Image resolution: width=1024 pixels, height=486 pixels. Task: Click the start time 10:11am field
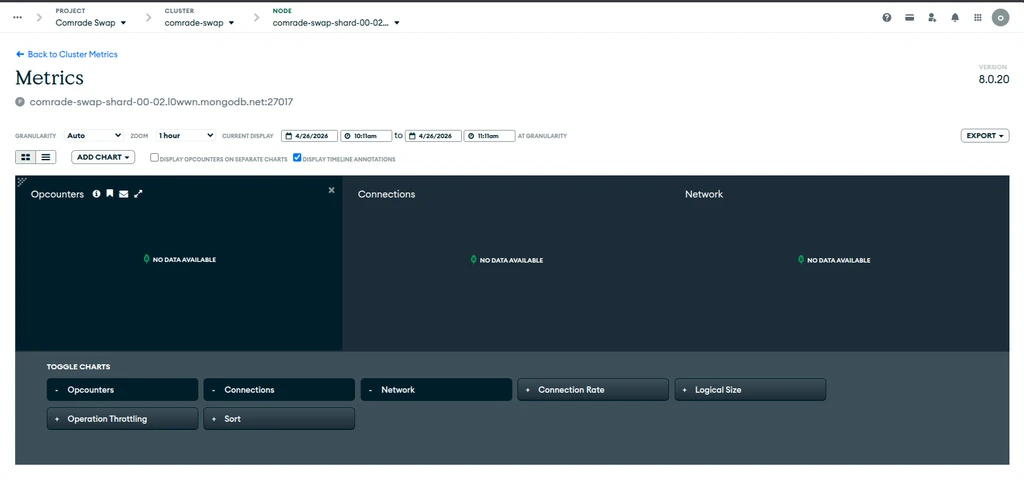366,136
